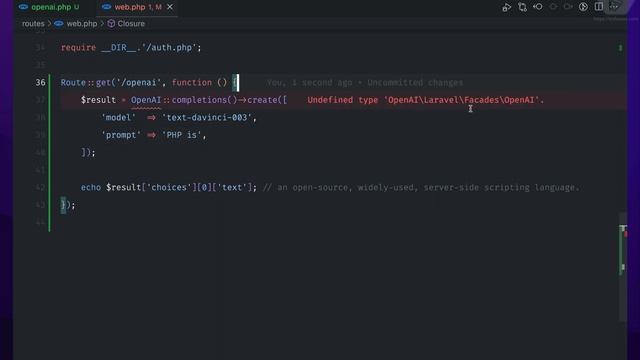Click the PHP icon in breadcrumb
This screenshot has height=360, width=640.
[x=59, y=24]
